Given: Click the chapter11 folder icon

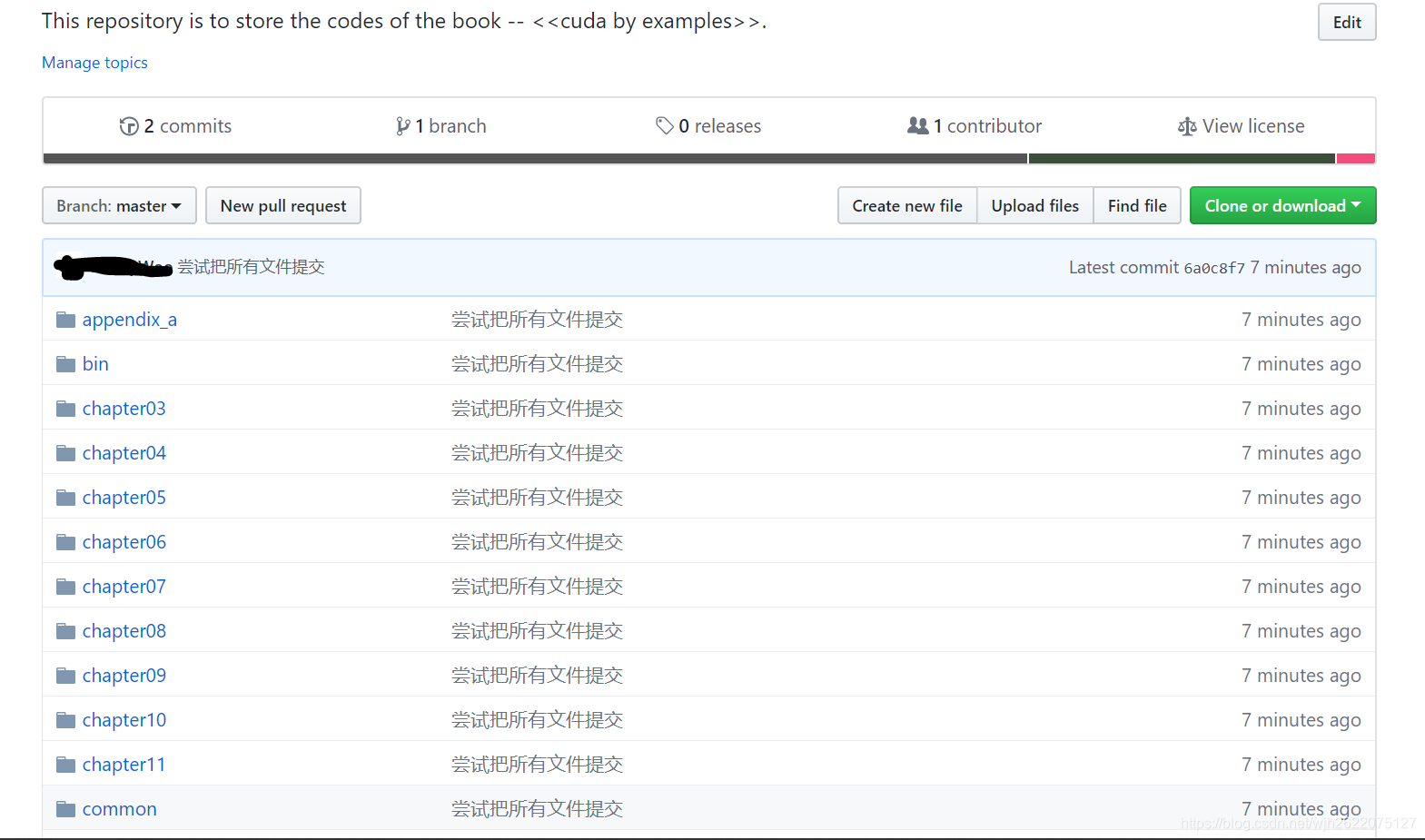Looking at the screenshot, I should click(x=65, y=765).
